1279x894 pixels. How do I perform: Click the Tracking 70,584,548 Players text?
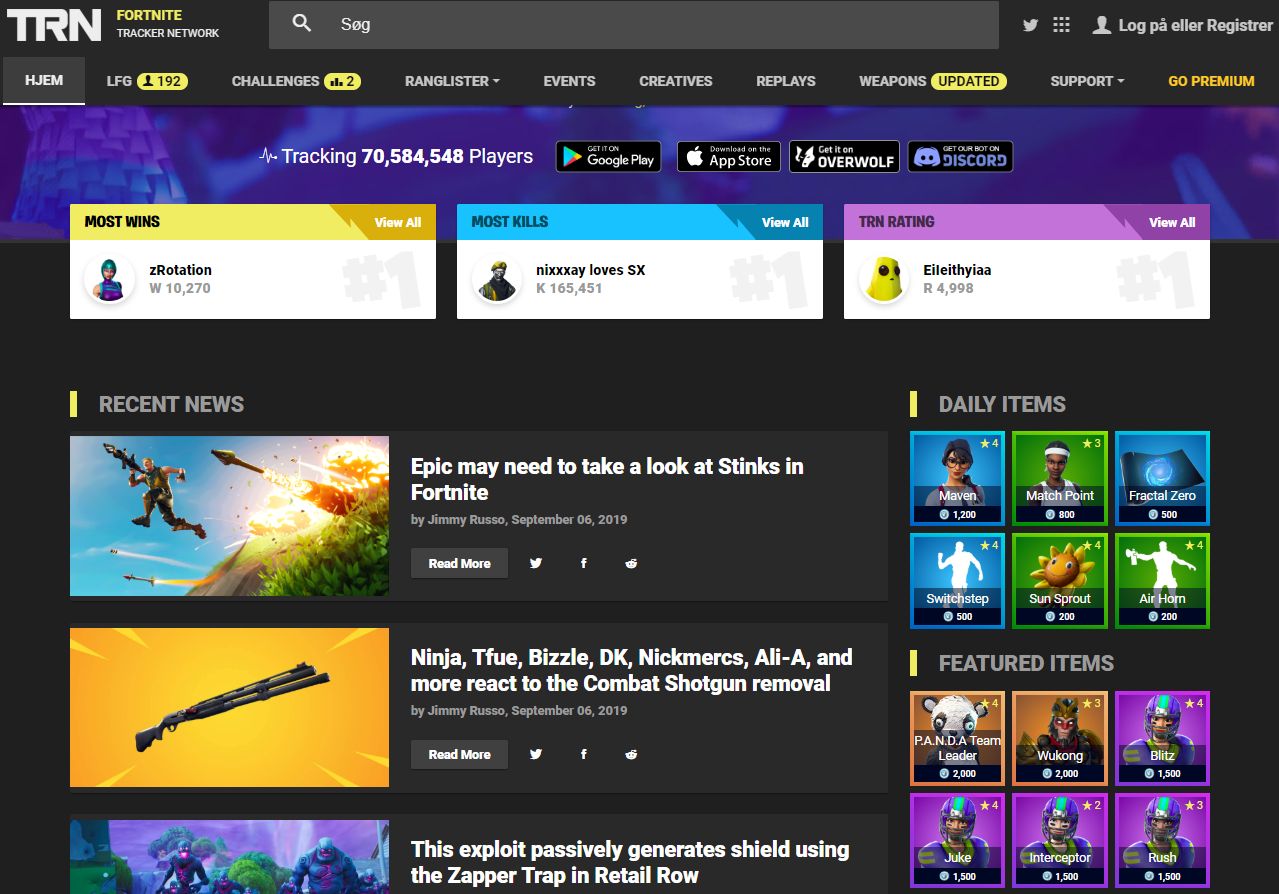point(407,156)
